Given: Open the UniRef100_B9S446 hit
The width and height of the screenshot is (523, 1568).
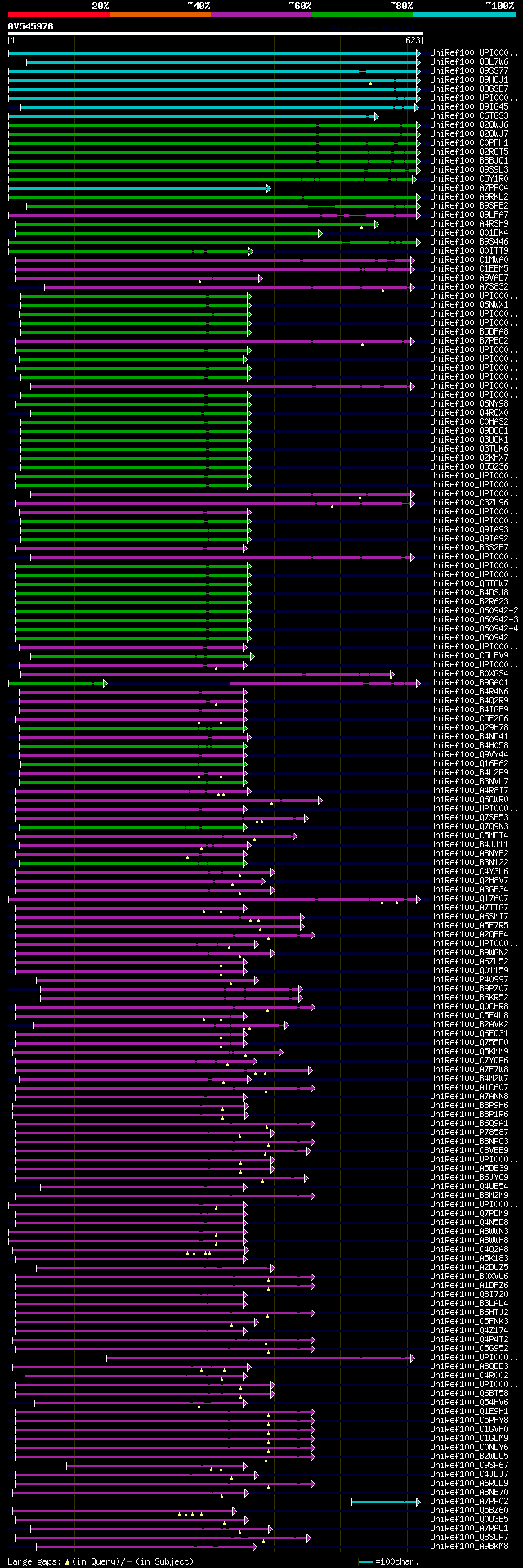Looking at the screenshot, I should pos(469,242).
